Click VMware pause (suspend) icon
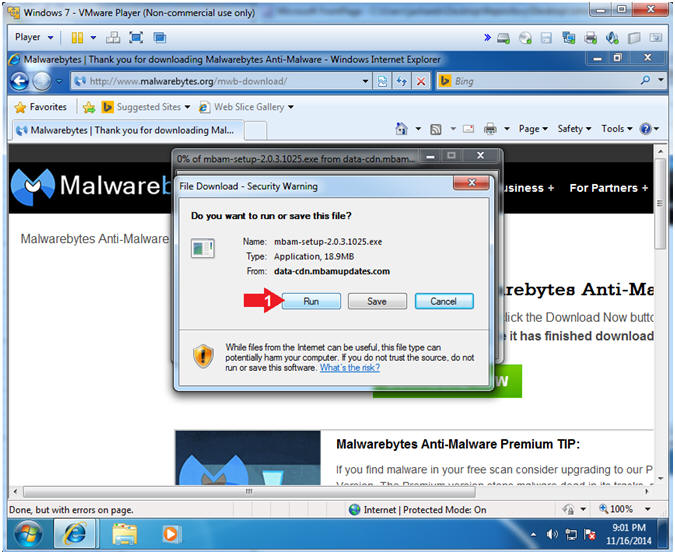 click(77, 38)
